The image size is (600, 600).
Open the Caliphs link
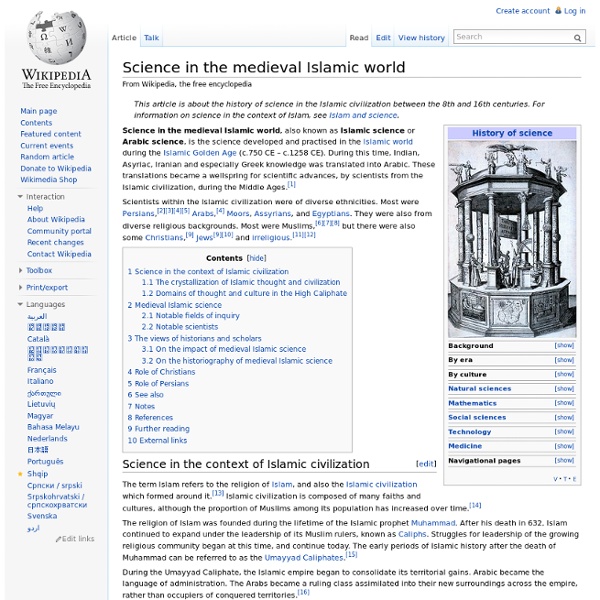click(412, 534)
